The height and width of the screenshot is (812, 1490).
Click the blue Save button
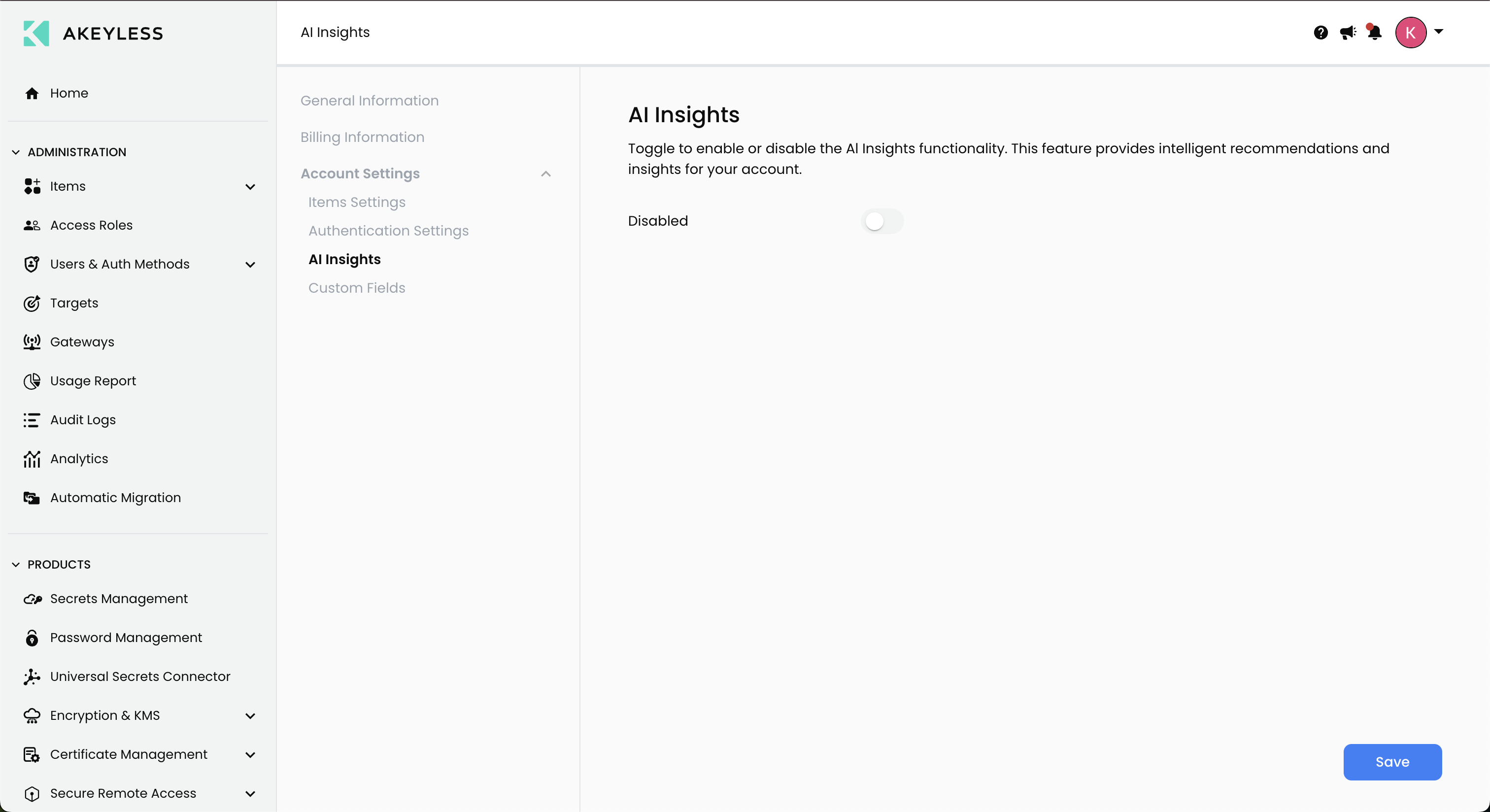(x=1391, y=762)
